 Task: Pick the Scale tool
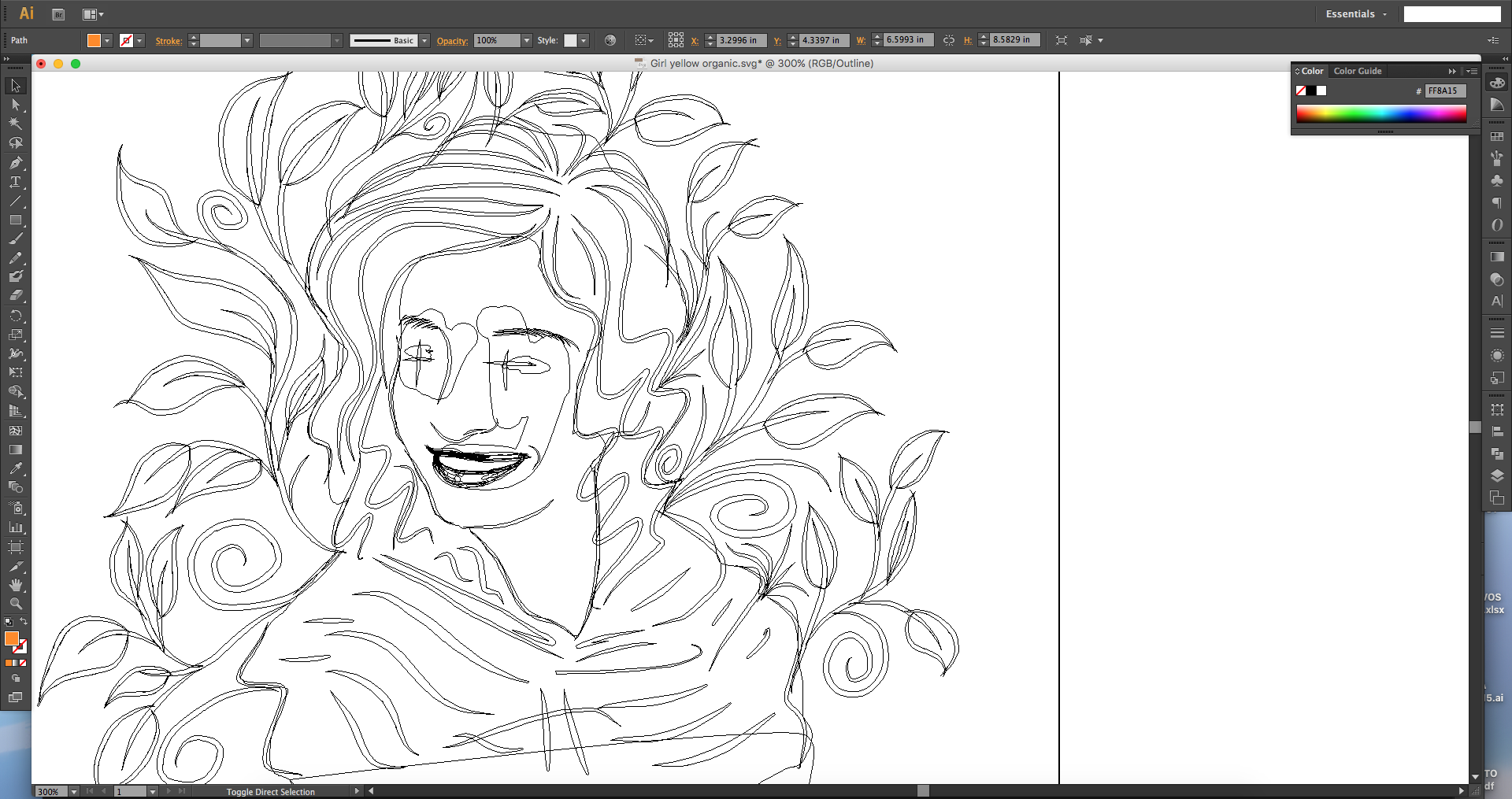pyautogui.click(x=16, y=335)
